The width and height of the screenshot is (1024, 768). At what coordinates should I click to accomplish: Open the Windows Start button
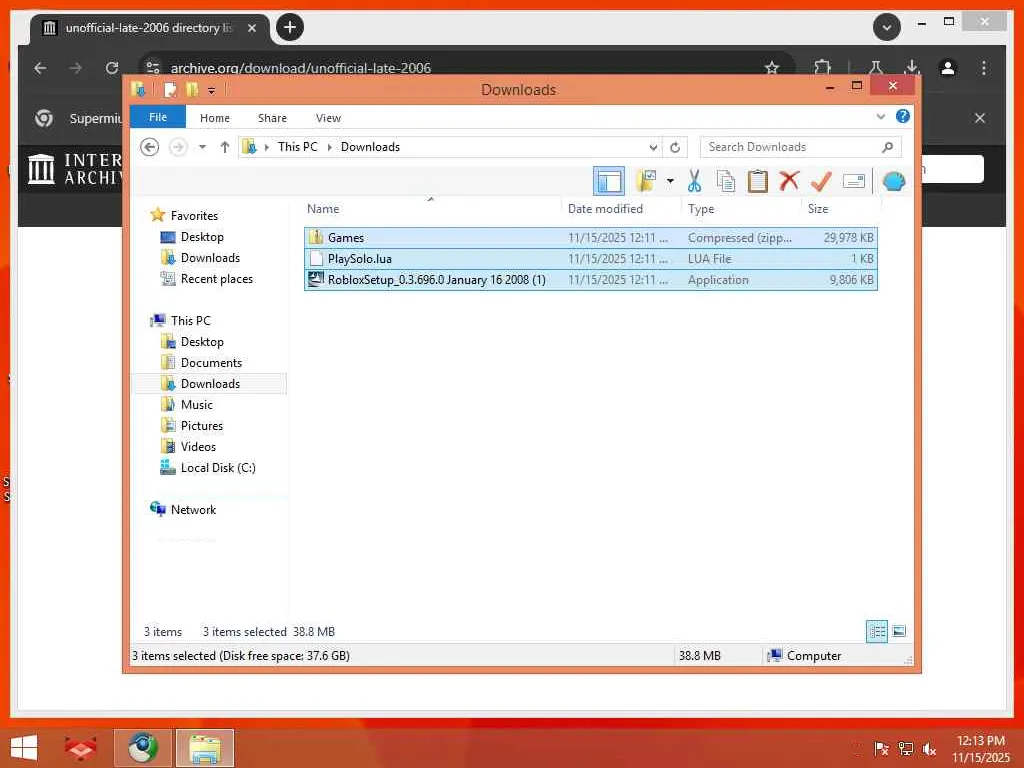coord(24,748)
